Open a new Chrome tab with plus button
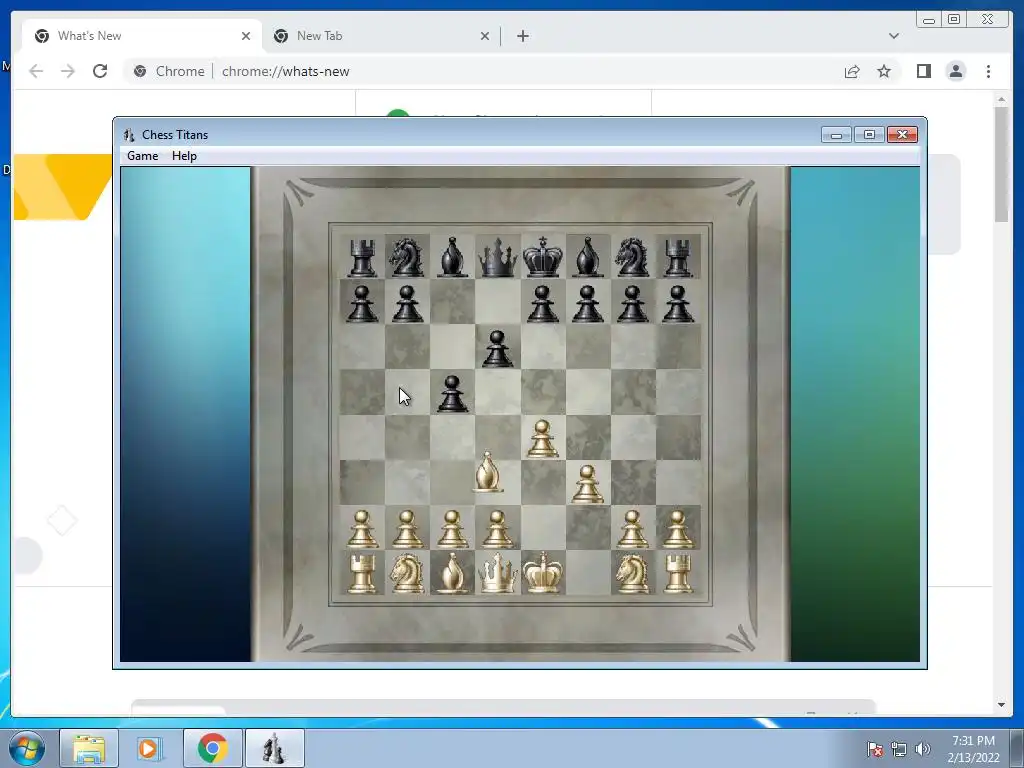Screen dimensions: 1024x768 [522, 36]
